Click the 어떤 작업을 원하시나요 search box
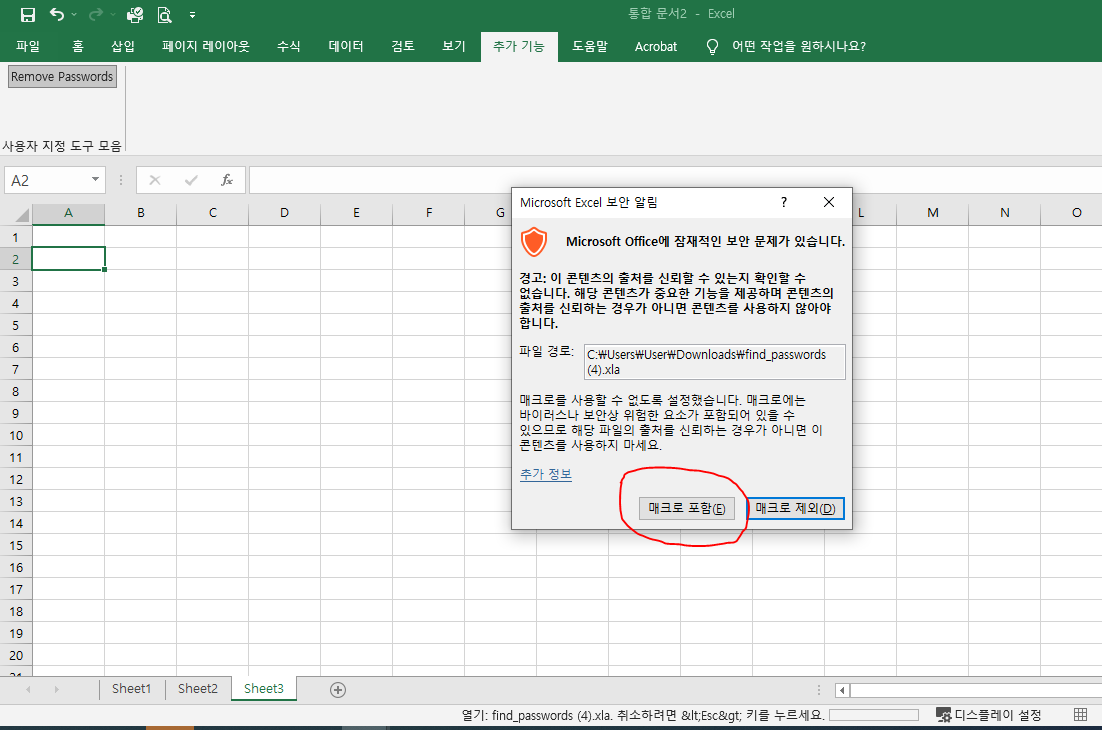1102x730 pixels. [798, 46]
